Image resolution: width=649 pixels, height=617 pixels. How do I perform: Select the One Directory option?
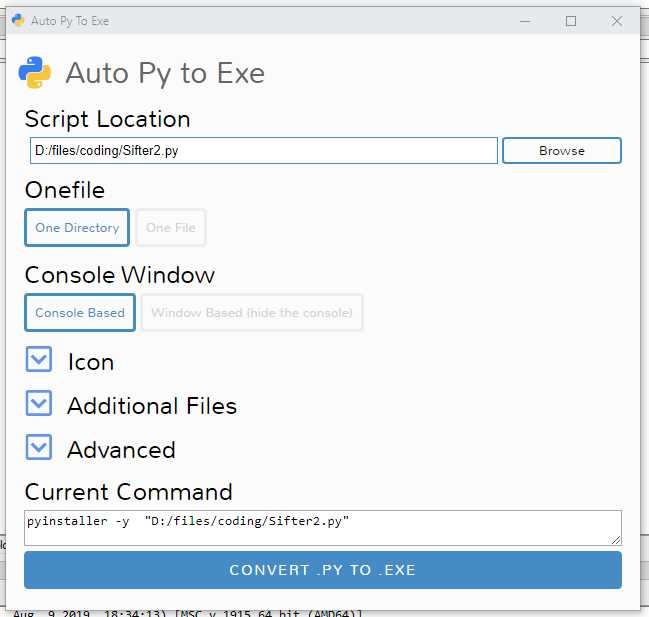point(77,228)
